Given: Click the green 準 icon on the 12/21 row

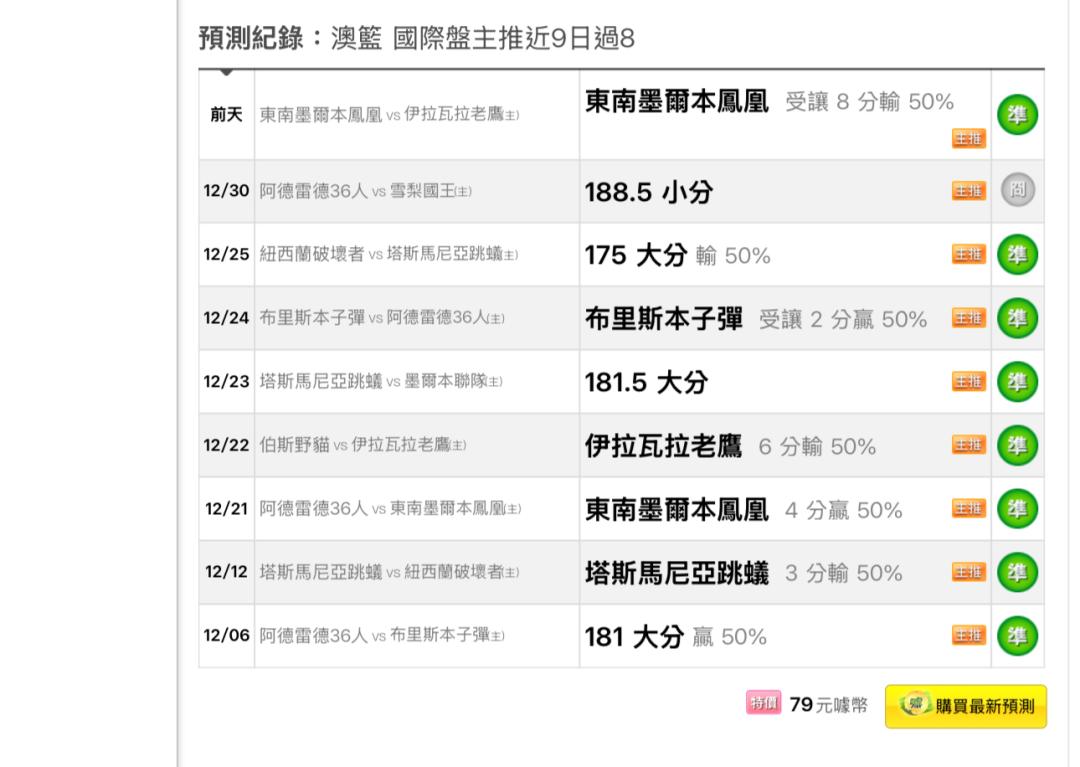Looking at the screenshot, I should [x=1017, y=508].
